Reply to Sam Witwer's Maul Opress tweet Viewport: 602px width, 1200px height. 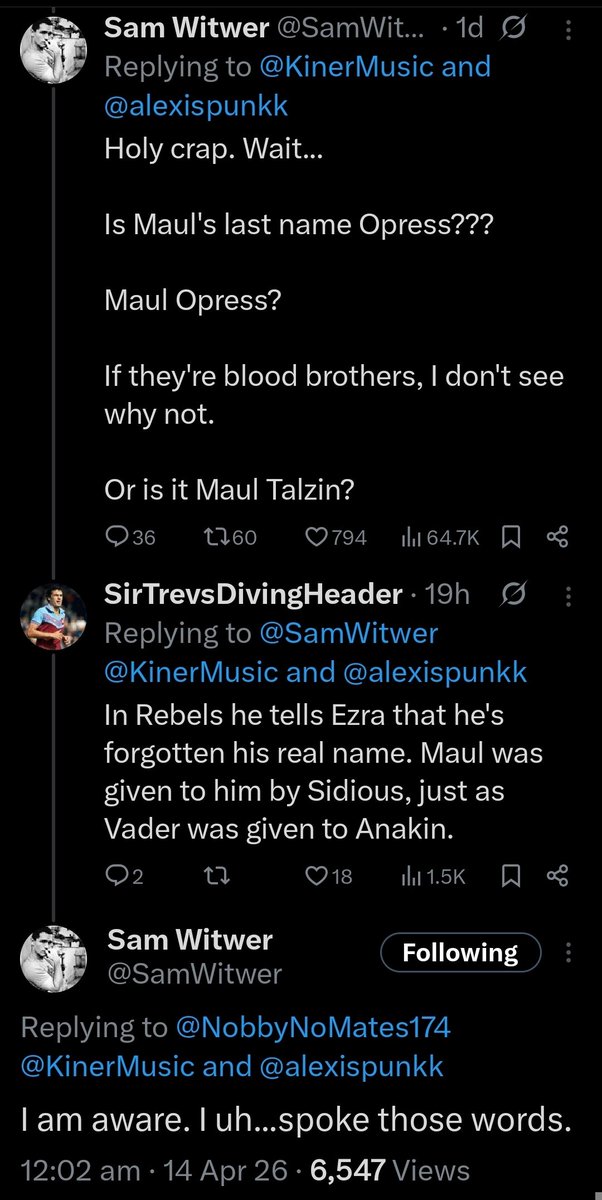point(117,537)
